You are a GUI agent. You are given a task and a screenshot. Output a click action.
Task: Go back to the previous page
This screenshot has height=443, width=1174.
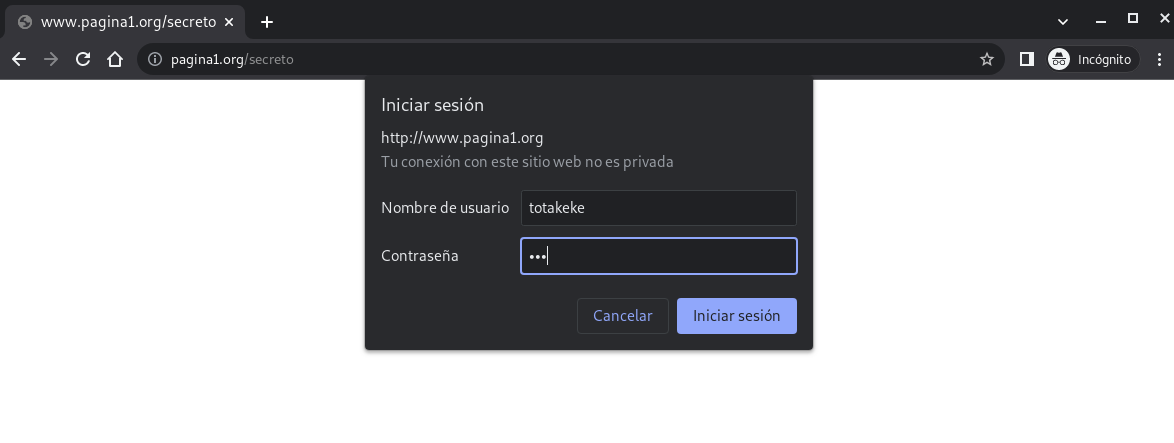pos(19,59)
